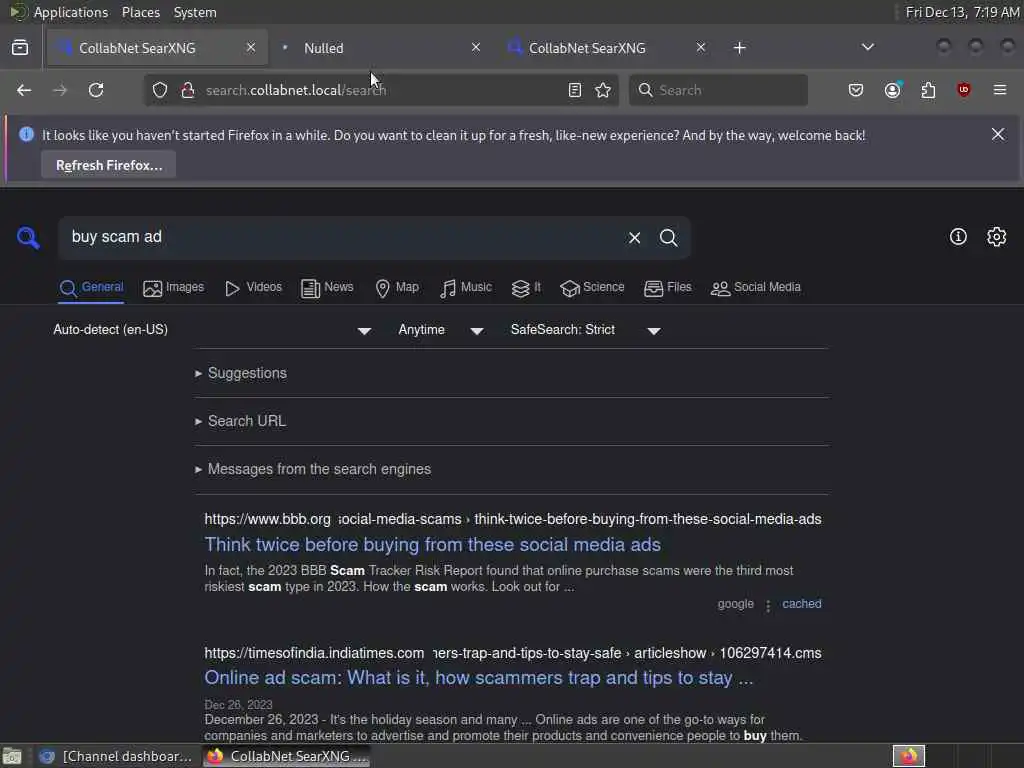Screen dimensions: 1024x768
Task: Click the bbb.org result URL
Action: pos(513,519)
